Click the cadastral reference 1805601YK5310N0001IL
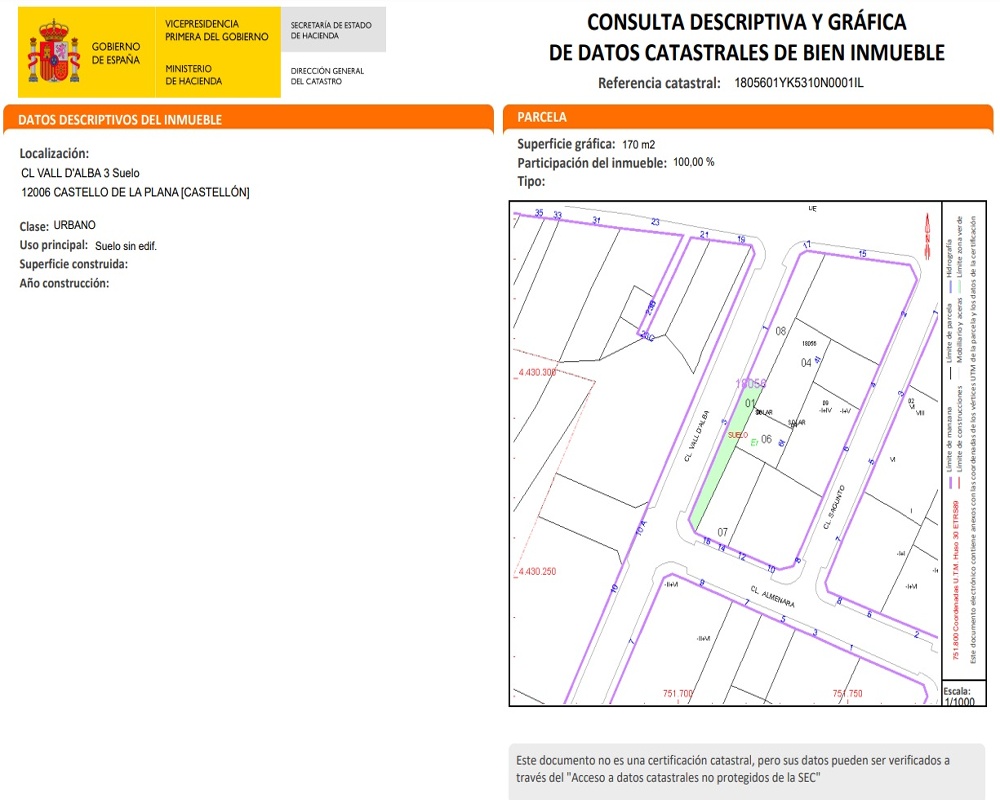The image size is (1000, 800). [798, 83]
